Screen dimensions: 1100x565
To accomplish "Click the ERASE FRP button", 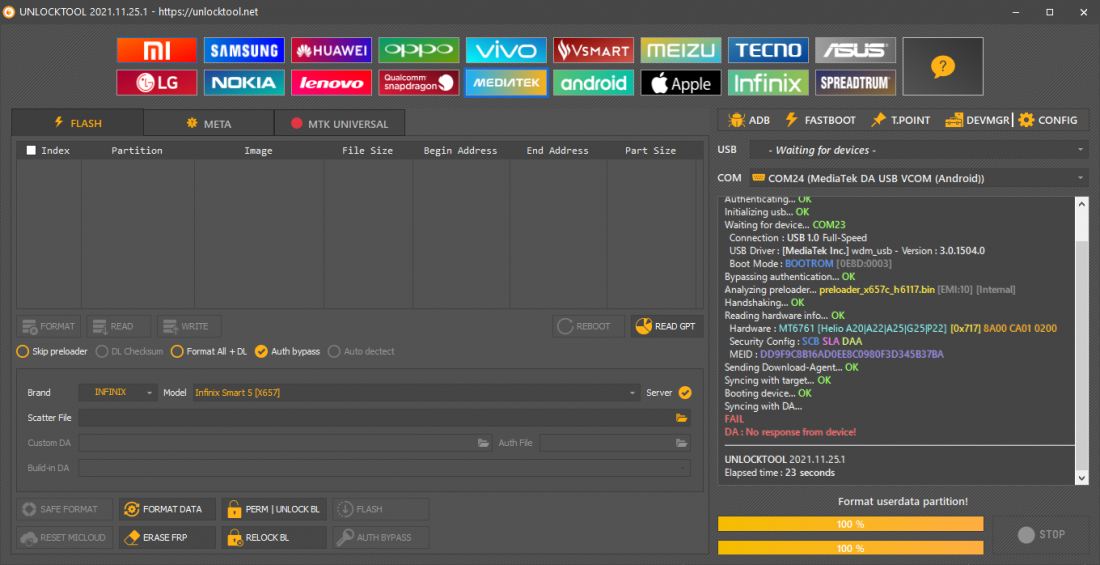I will tap(167, 538).
